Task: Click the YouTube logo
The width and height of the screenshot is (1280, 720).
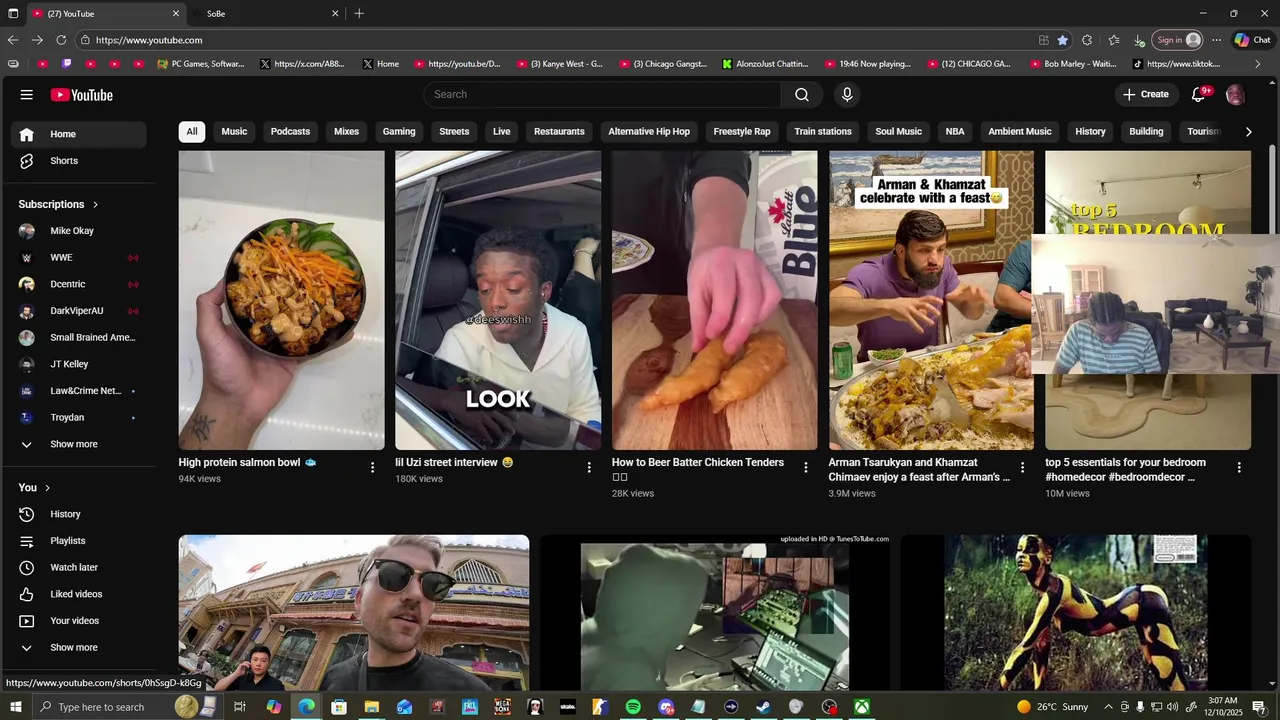Action: pyautogui.click(x=82, y=95)
